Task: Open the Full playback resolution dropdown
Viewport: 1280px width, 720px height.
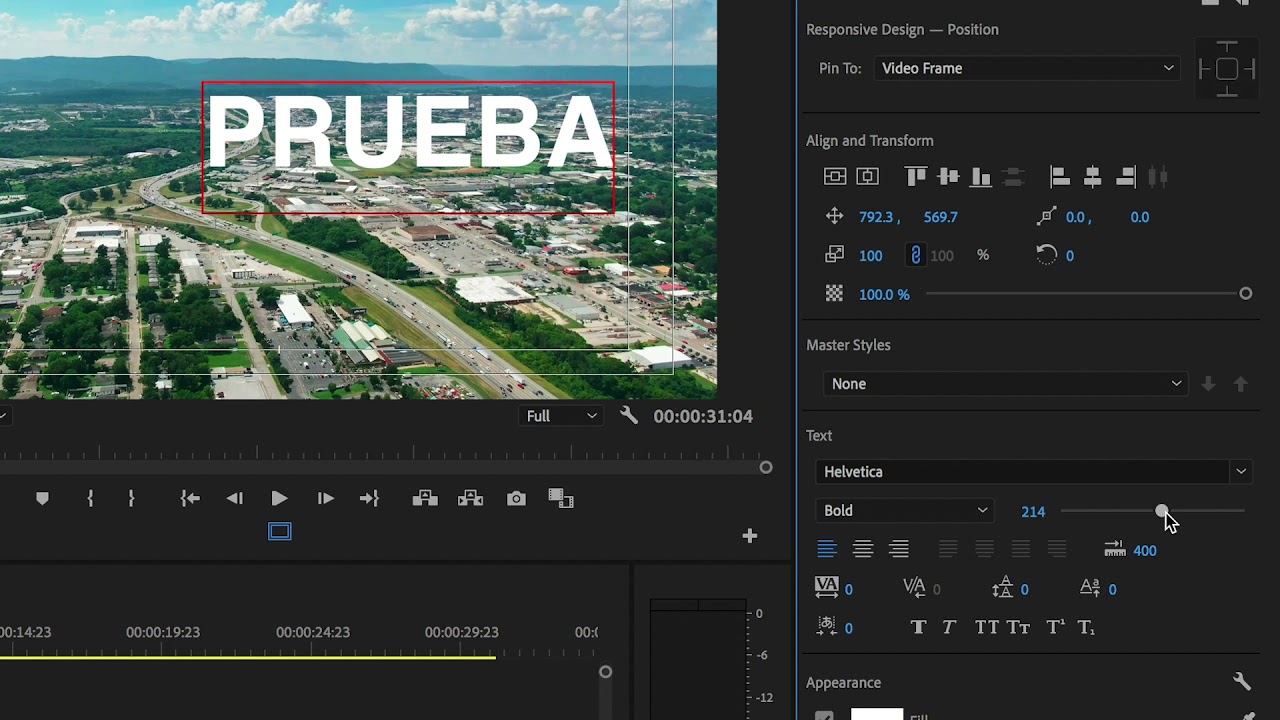Action: point(562,416)
